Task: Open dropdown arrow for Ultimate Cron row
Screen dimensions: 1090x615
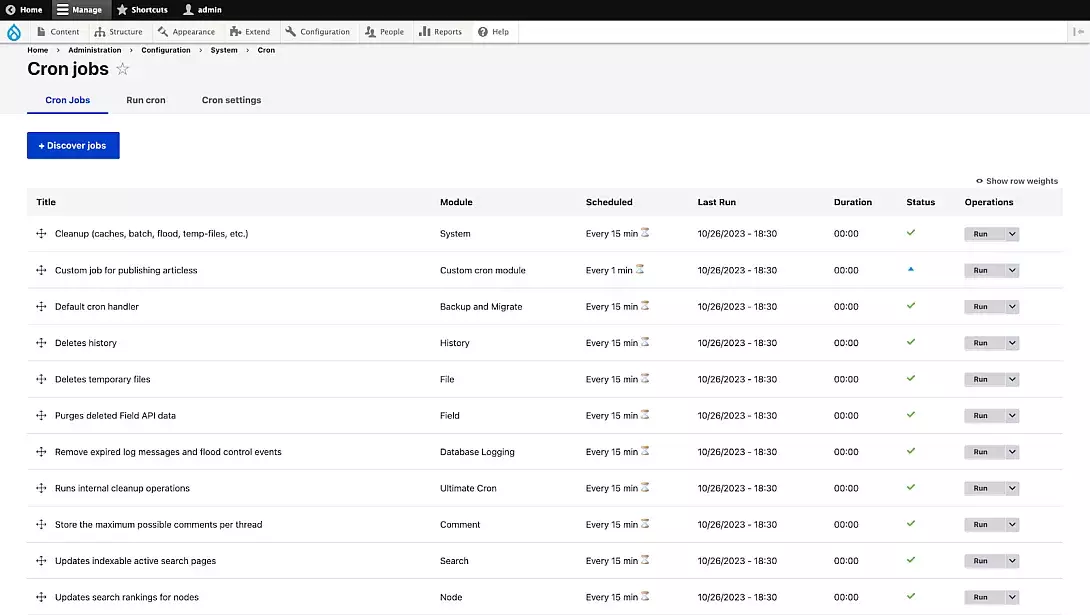Action: [1012, 489]
